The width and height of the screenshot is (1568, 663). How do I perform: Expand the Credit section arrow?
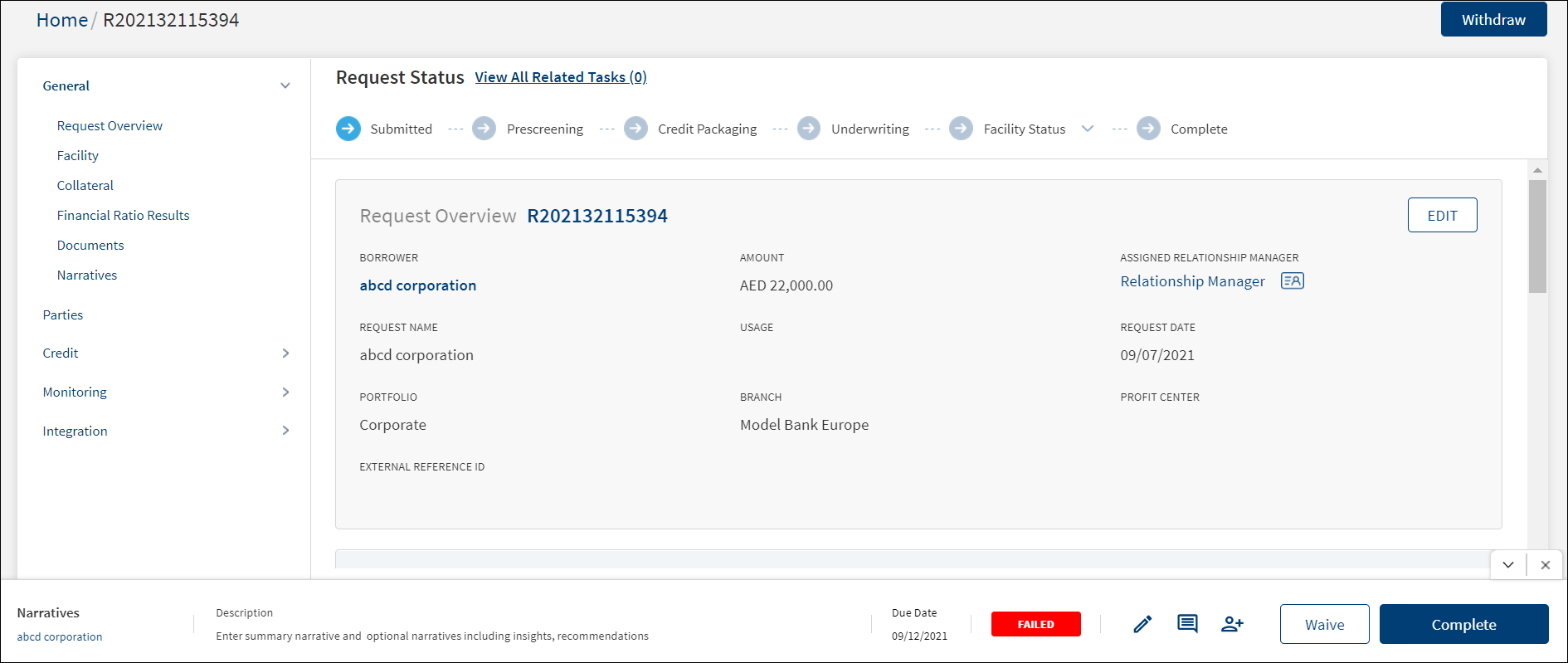285,353
